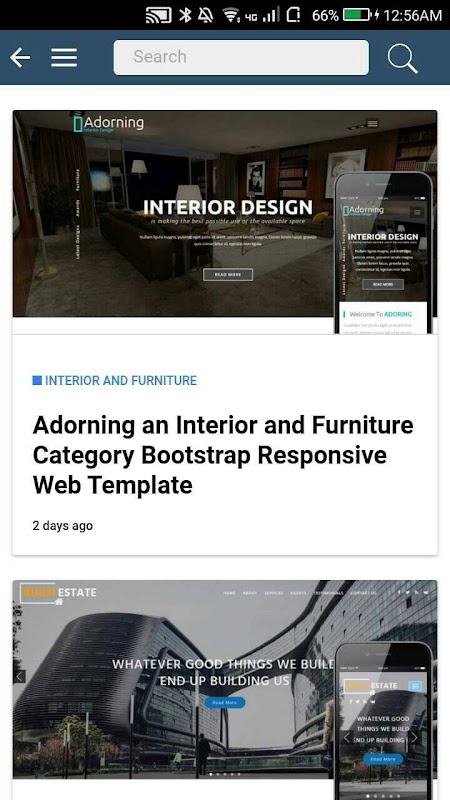Click the Read More button in Adorning preview

(228, 274)
